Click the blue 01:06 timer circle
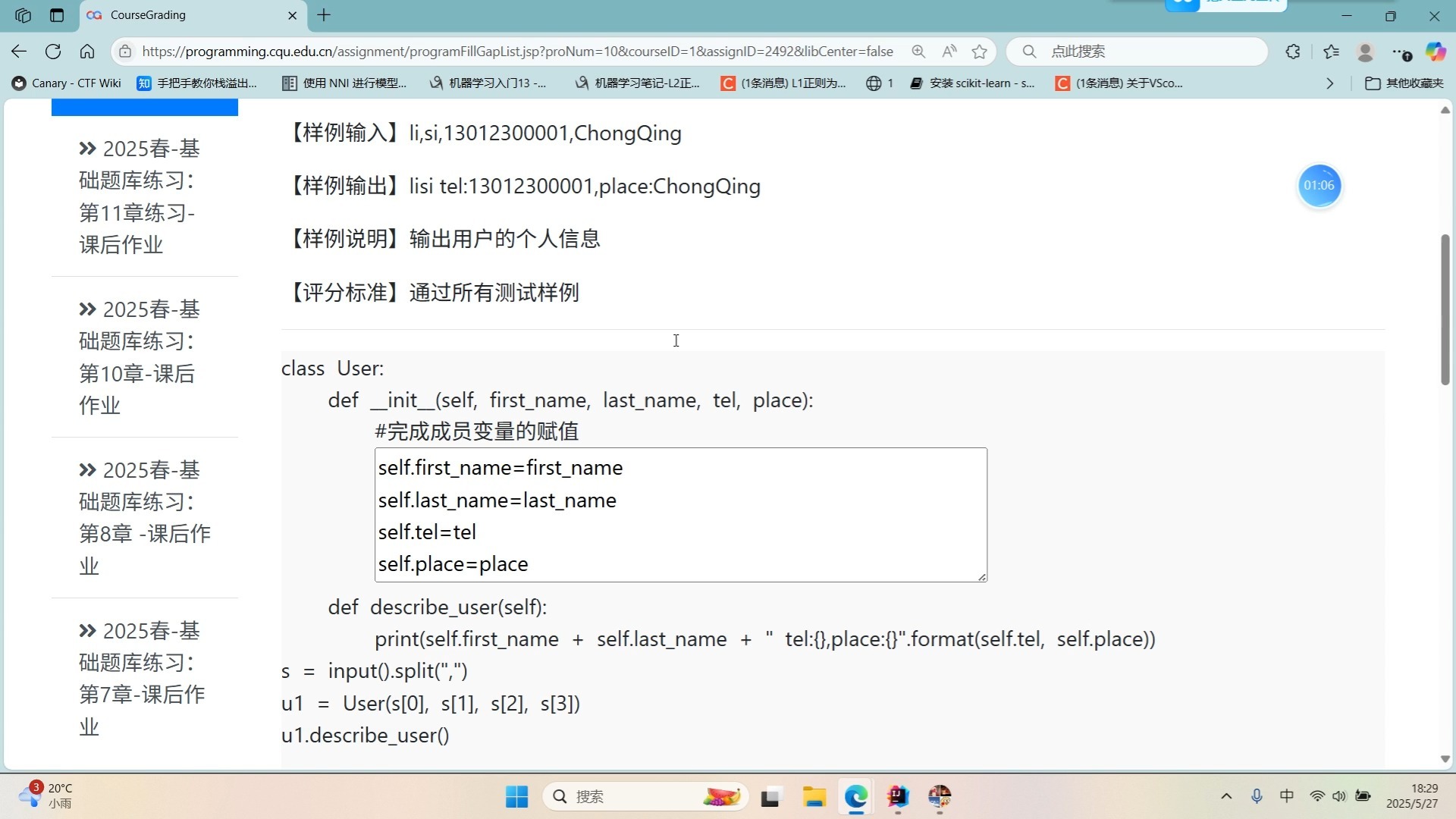 click(x=1319, y=186)
